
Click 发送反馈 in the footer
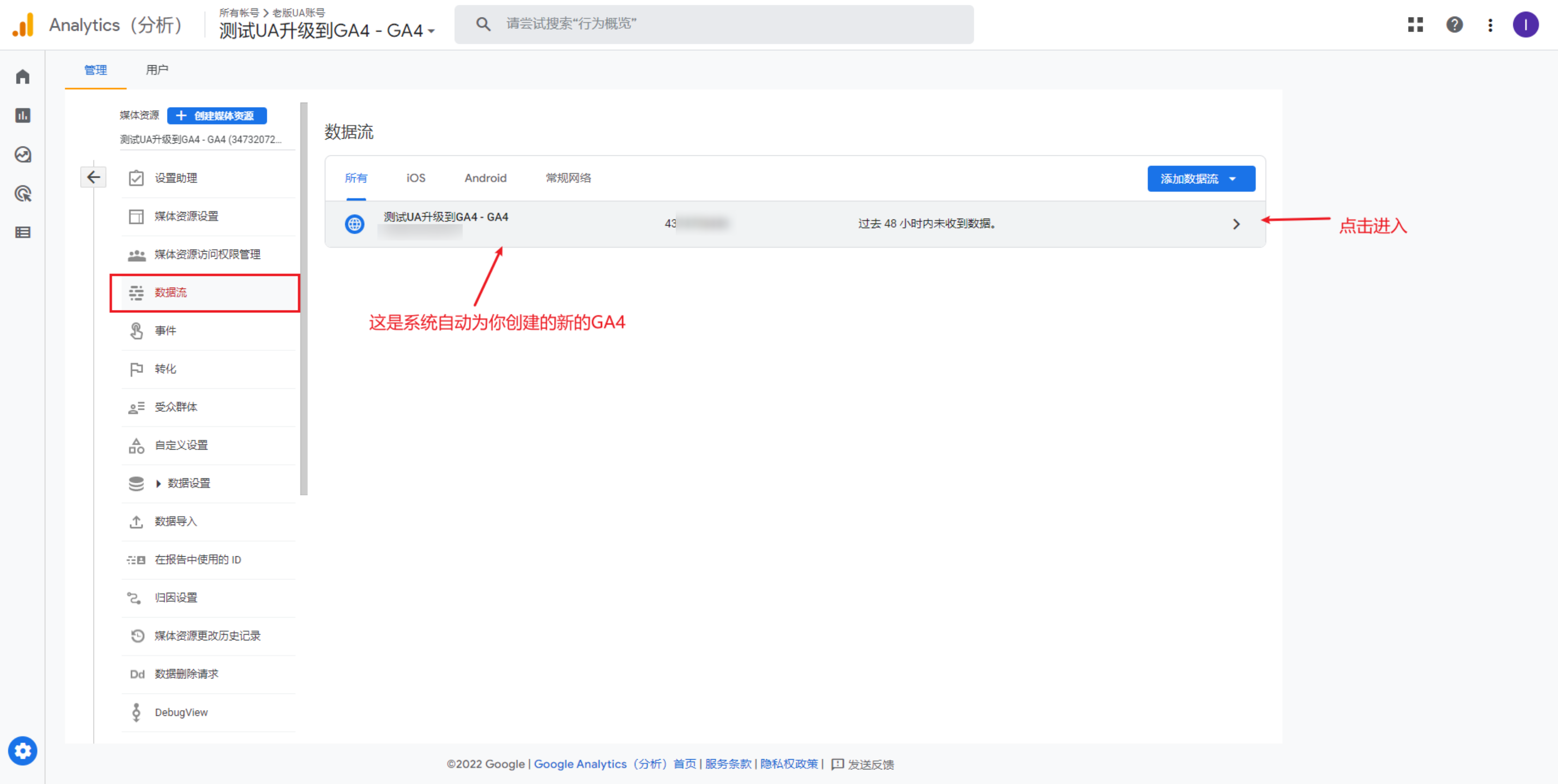pyautogui.click(x=862, y=764)
